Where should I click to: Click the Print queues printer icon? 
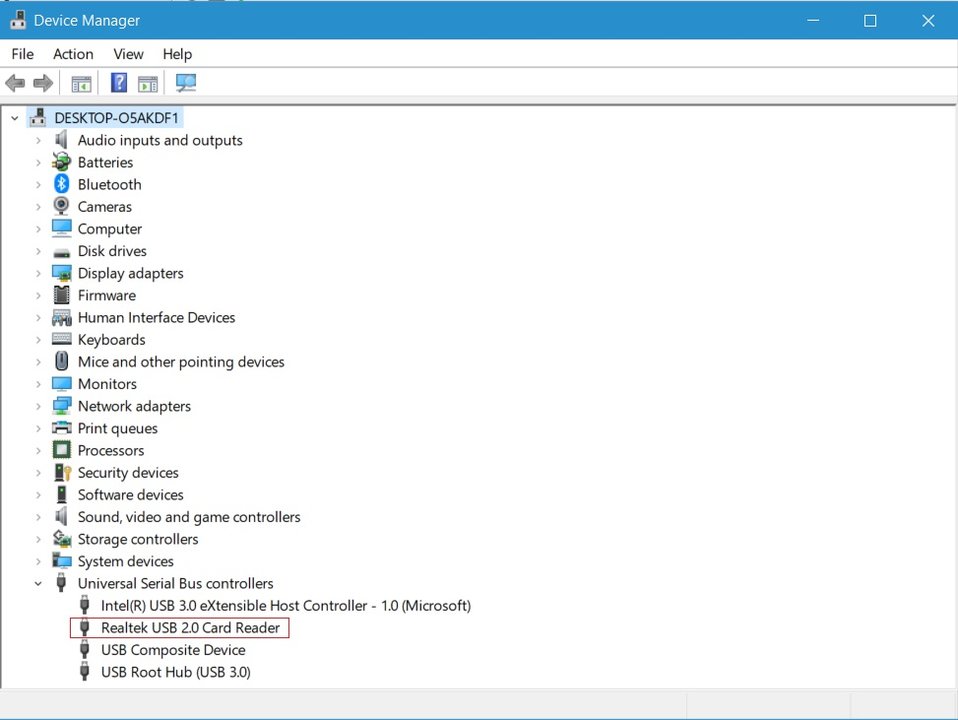61,427
